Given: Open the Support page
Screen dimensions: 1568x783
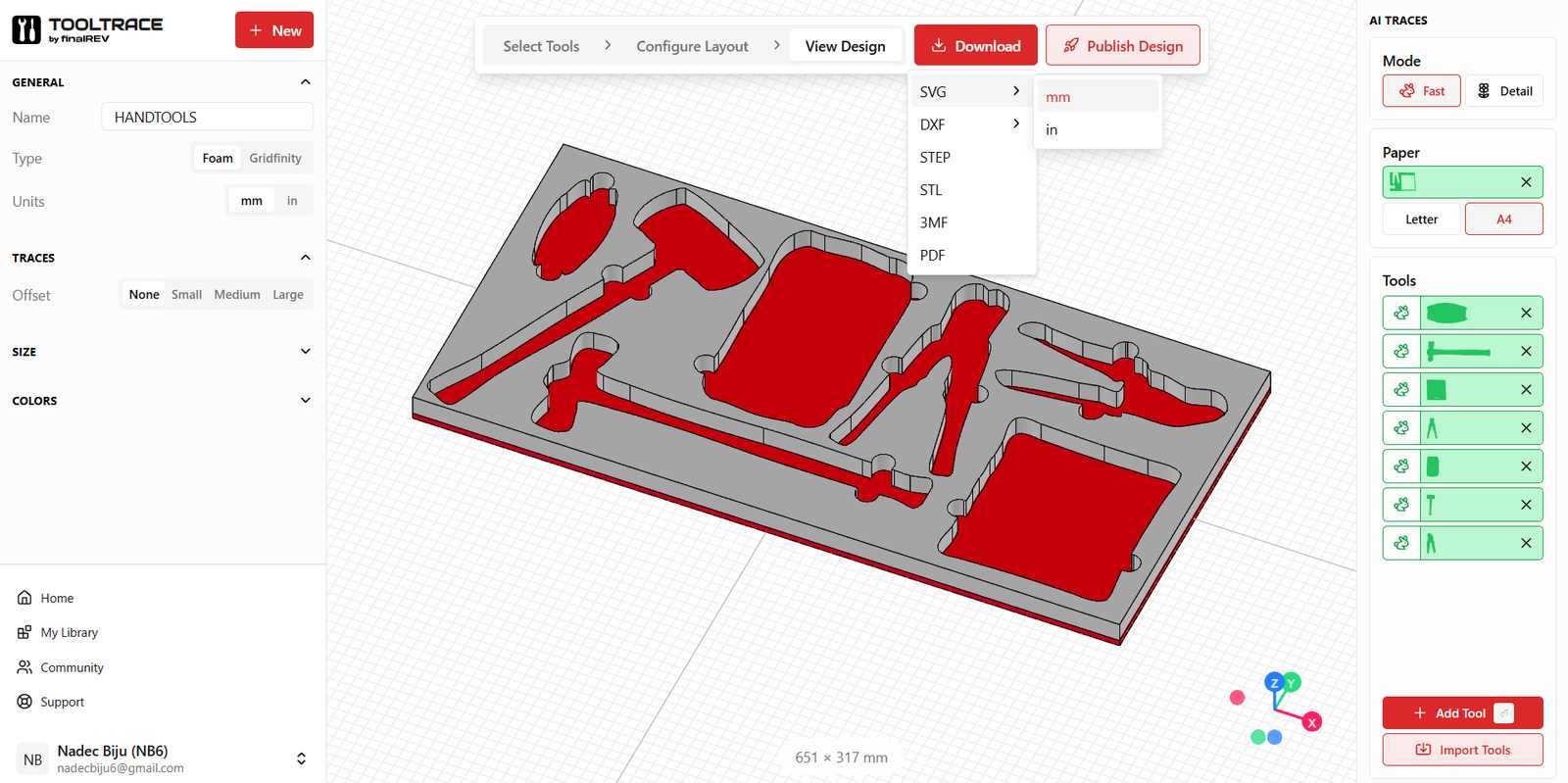Looking at the screenshot, I should (50, 702).
